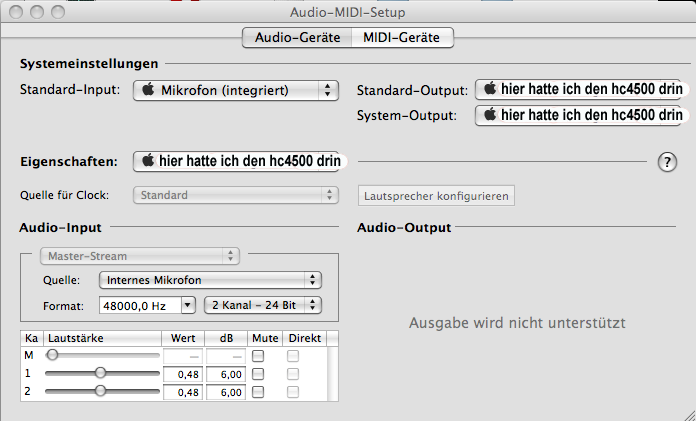Click the channel 1 volume slider knob
Image resolution: width=696 pixels, height=421 pixels.
click(100, 373)
